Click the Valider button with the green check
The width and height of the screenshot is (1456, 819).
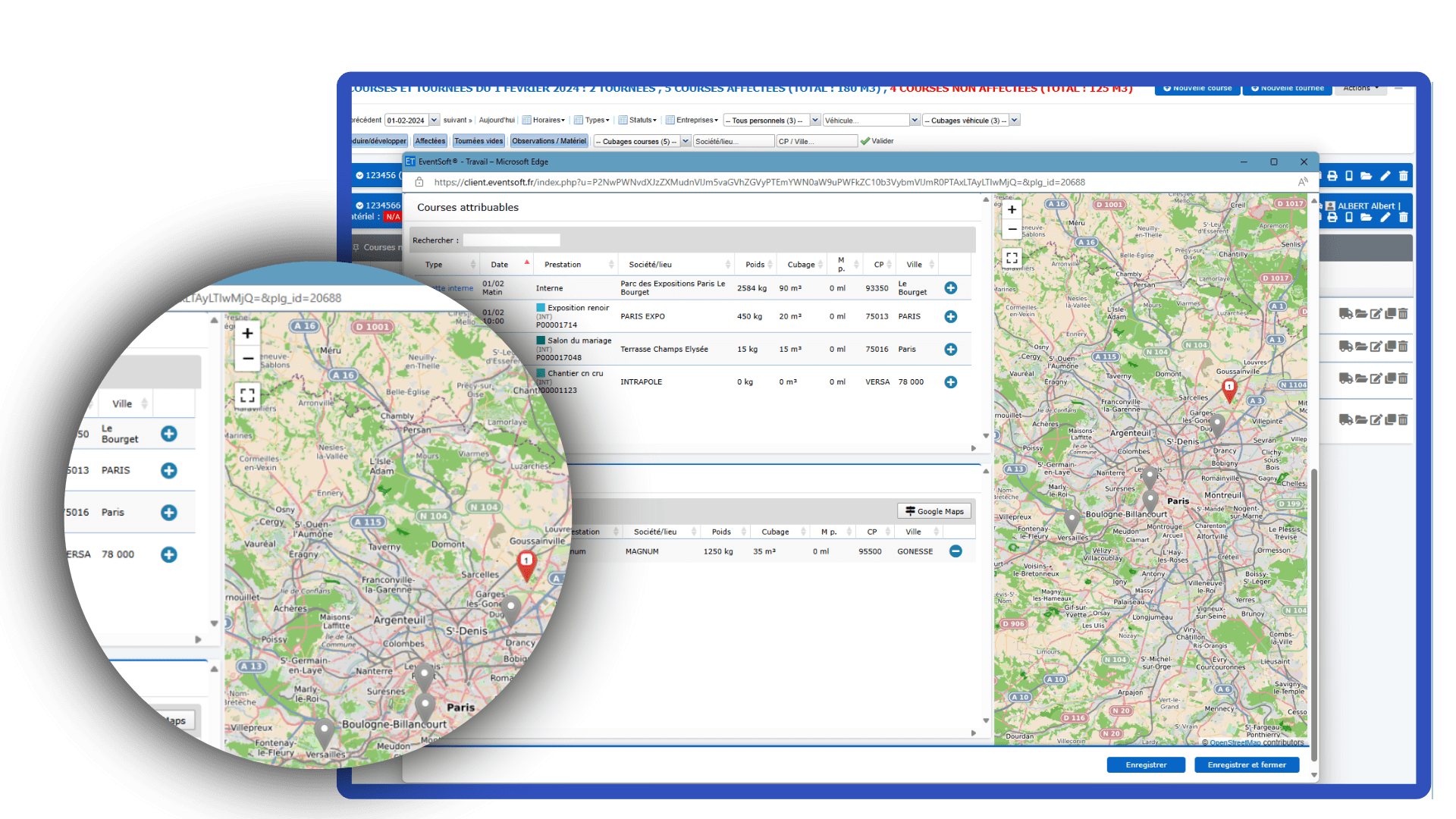[x=878, y=141]
